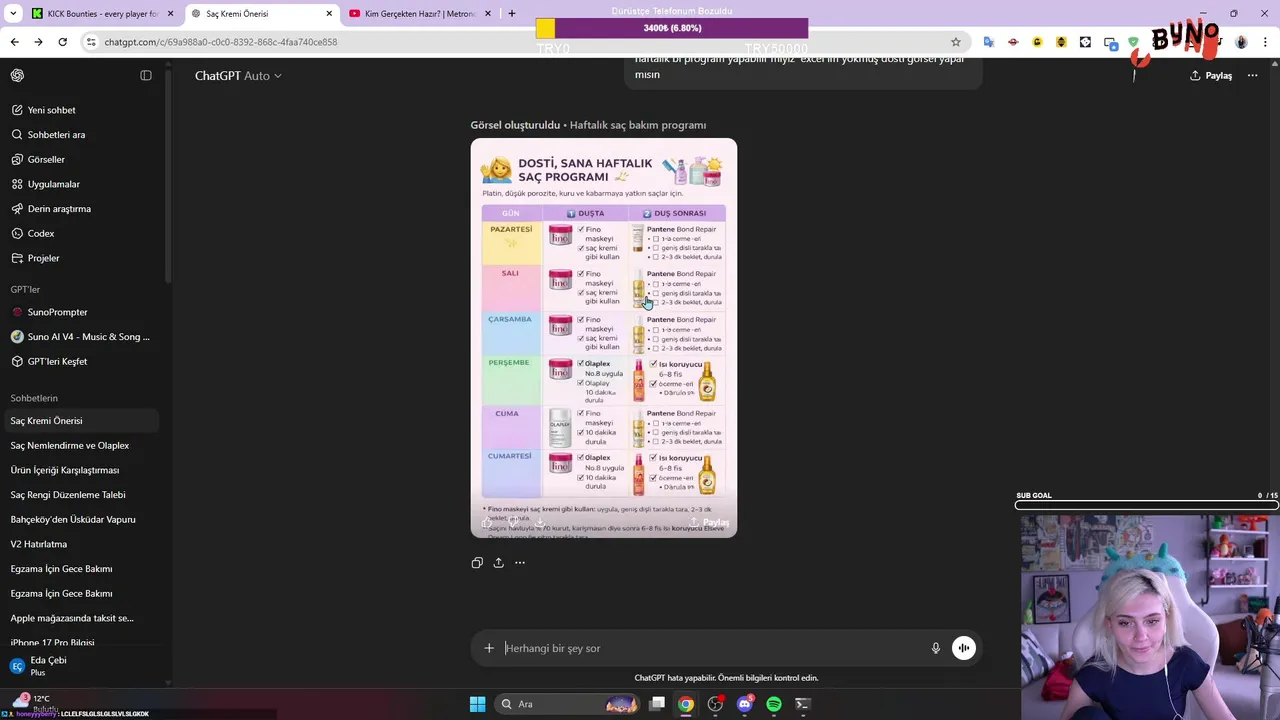Screen dimensions: 1280x720
Task: Open the Saç Rengi Düzenleme Talebi chat
Action: (80, 495)
